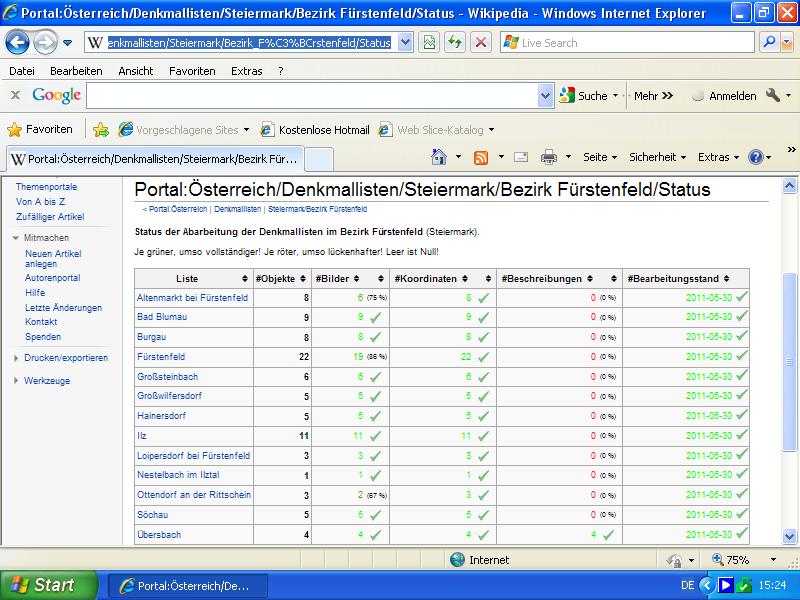Click the Letzte Änderungen sidebar link
The height and width of the screenshot is (600, 800).
click(63, 308)
